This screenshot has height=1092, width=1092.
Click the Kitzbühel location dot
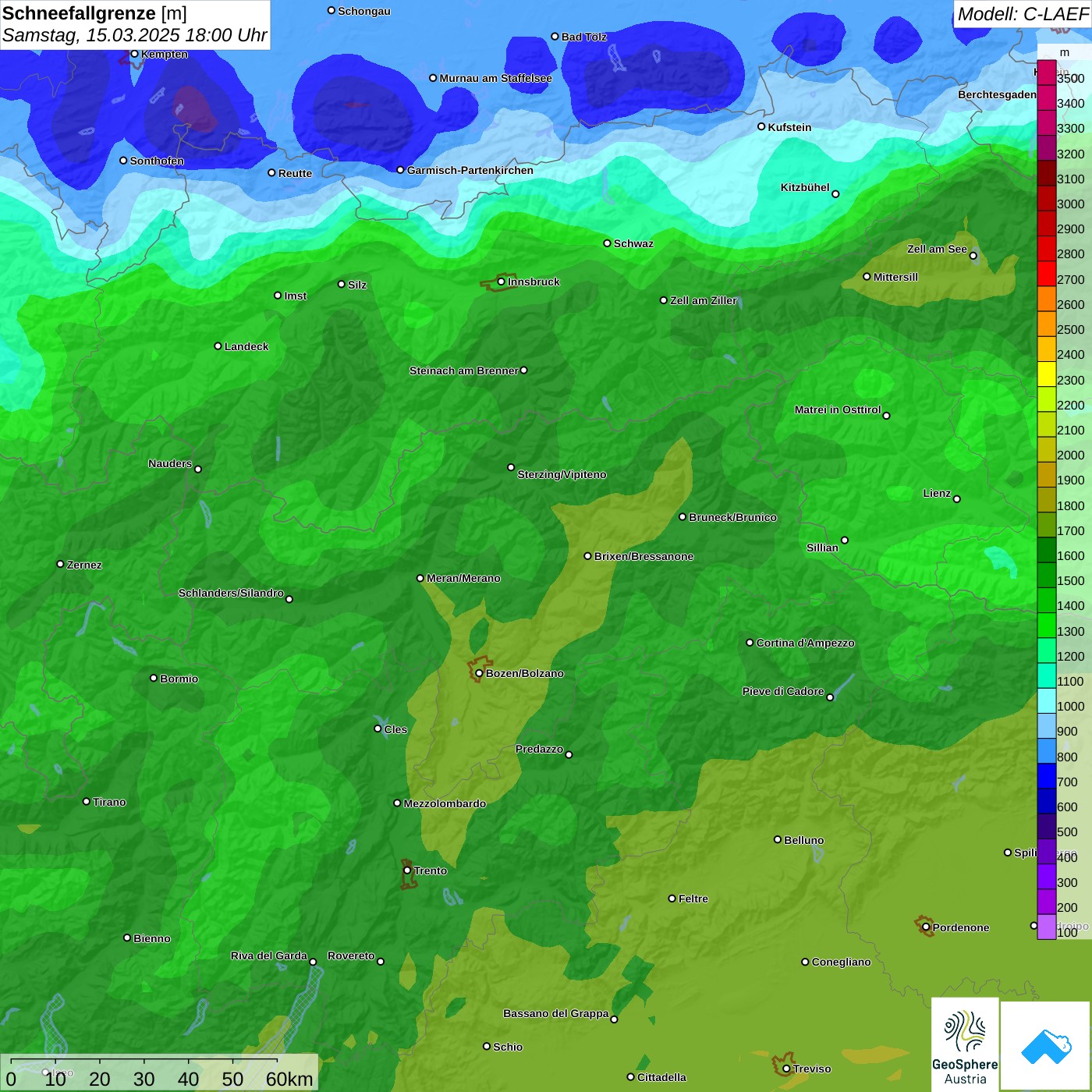(835, 194)
